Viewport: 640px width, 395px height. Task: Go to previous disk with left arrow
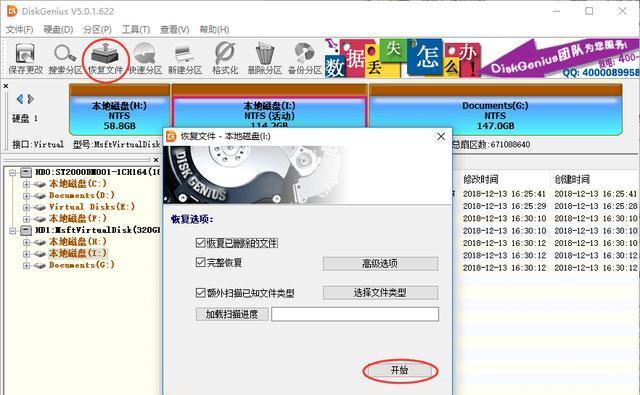coord(20,99)
